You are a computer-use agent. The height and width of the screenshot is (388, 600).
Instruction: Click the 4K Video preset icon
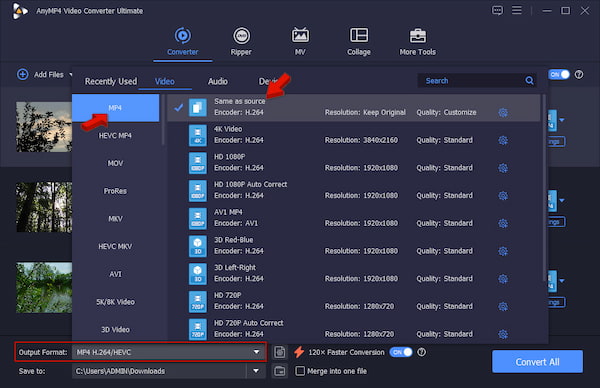(x=198, y=135)
